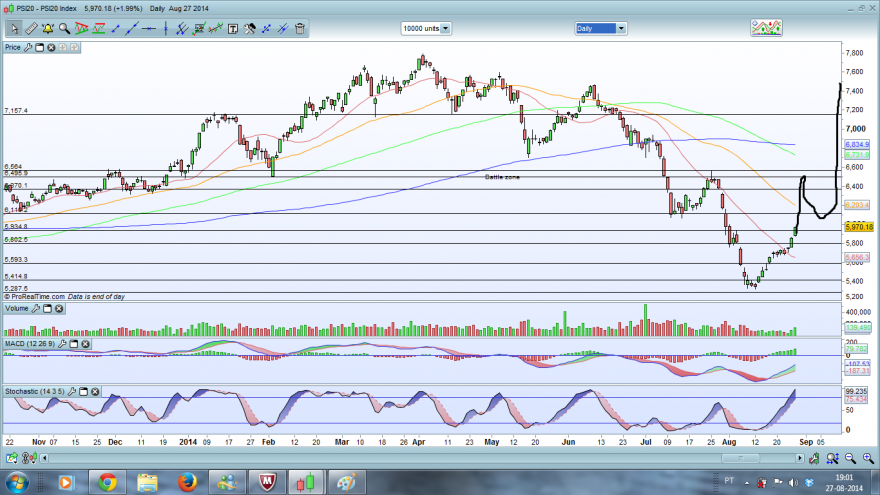This screenshot has width=880, height=495.
Task: Open Google Chrome from the taskbar
Action: (107, 482)
